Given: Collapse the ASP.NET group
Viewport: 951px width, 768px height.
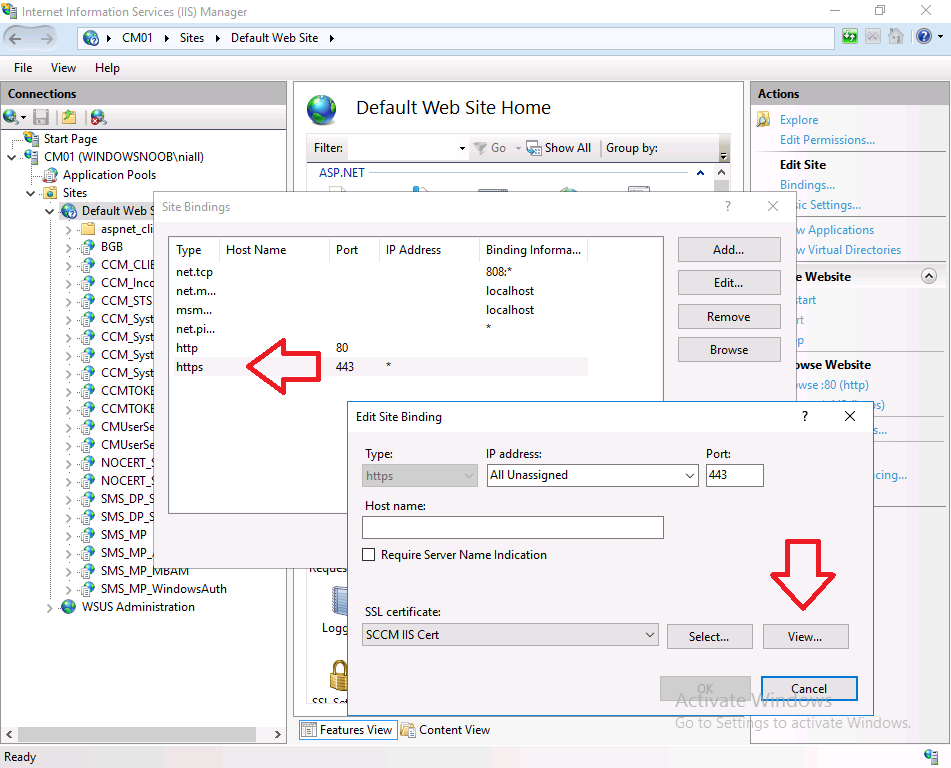Looking at the screenshot, I should [701, 173].
